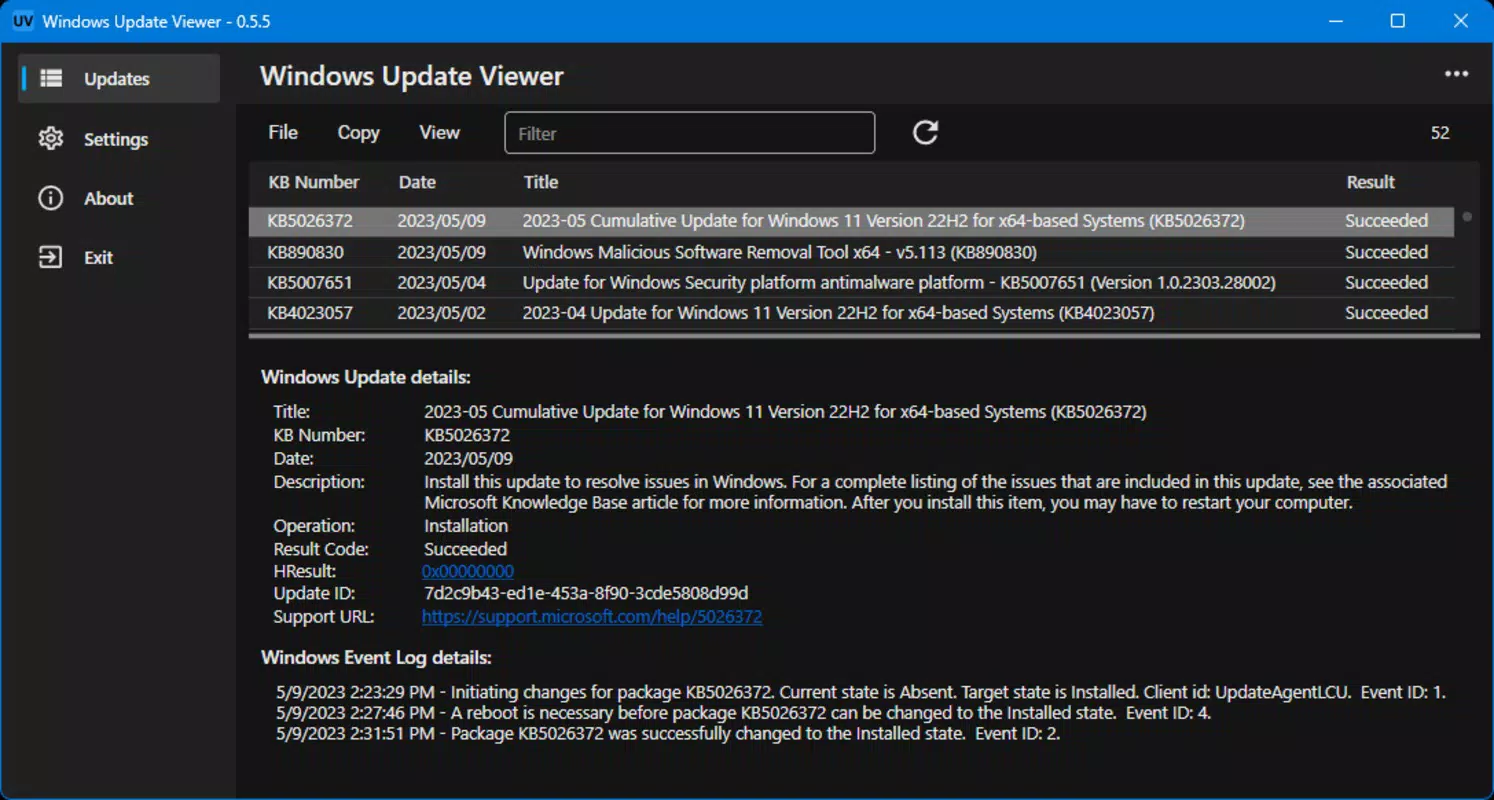Select the KB890830 update row

coord(851,252)
